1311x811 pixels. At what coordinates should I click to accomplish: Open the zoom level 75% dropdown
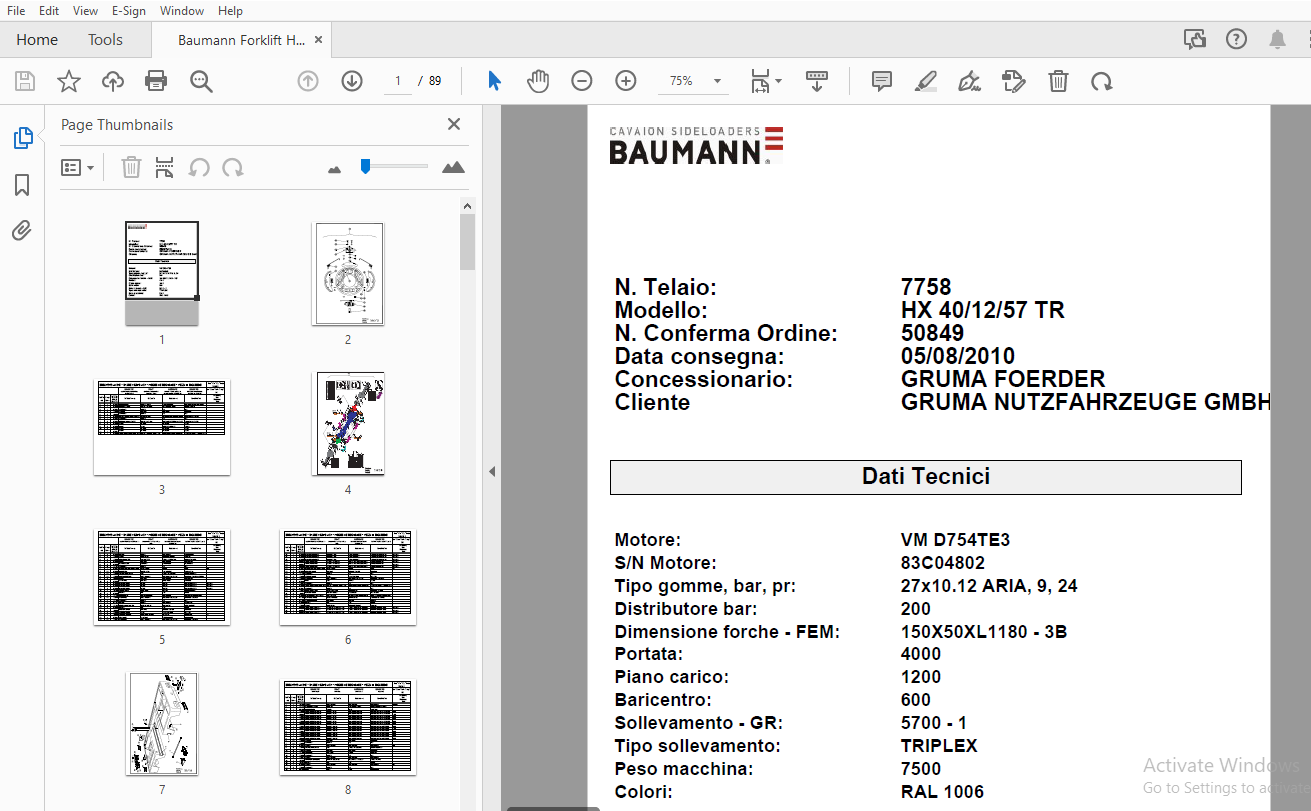pyautogui.click(x=693, y=81)
